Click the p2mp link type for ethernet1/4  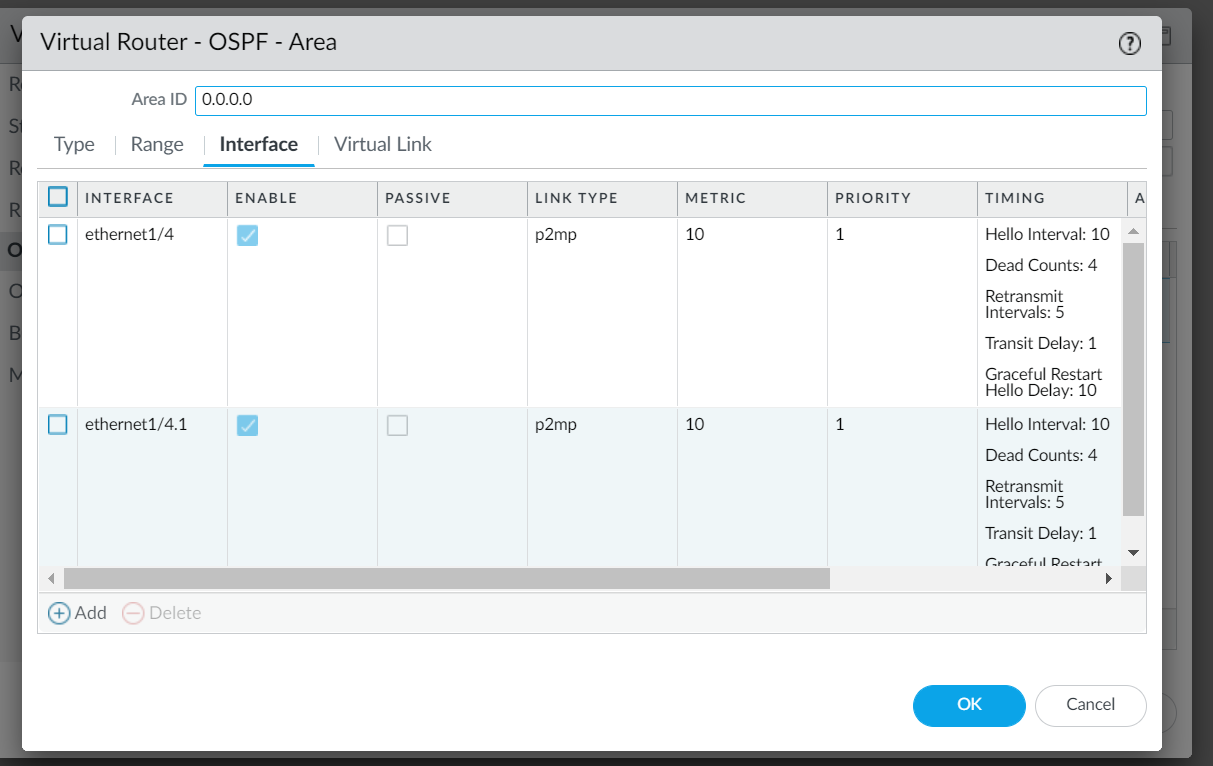(x=556, y=235)
